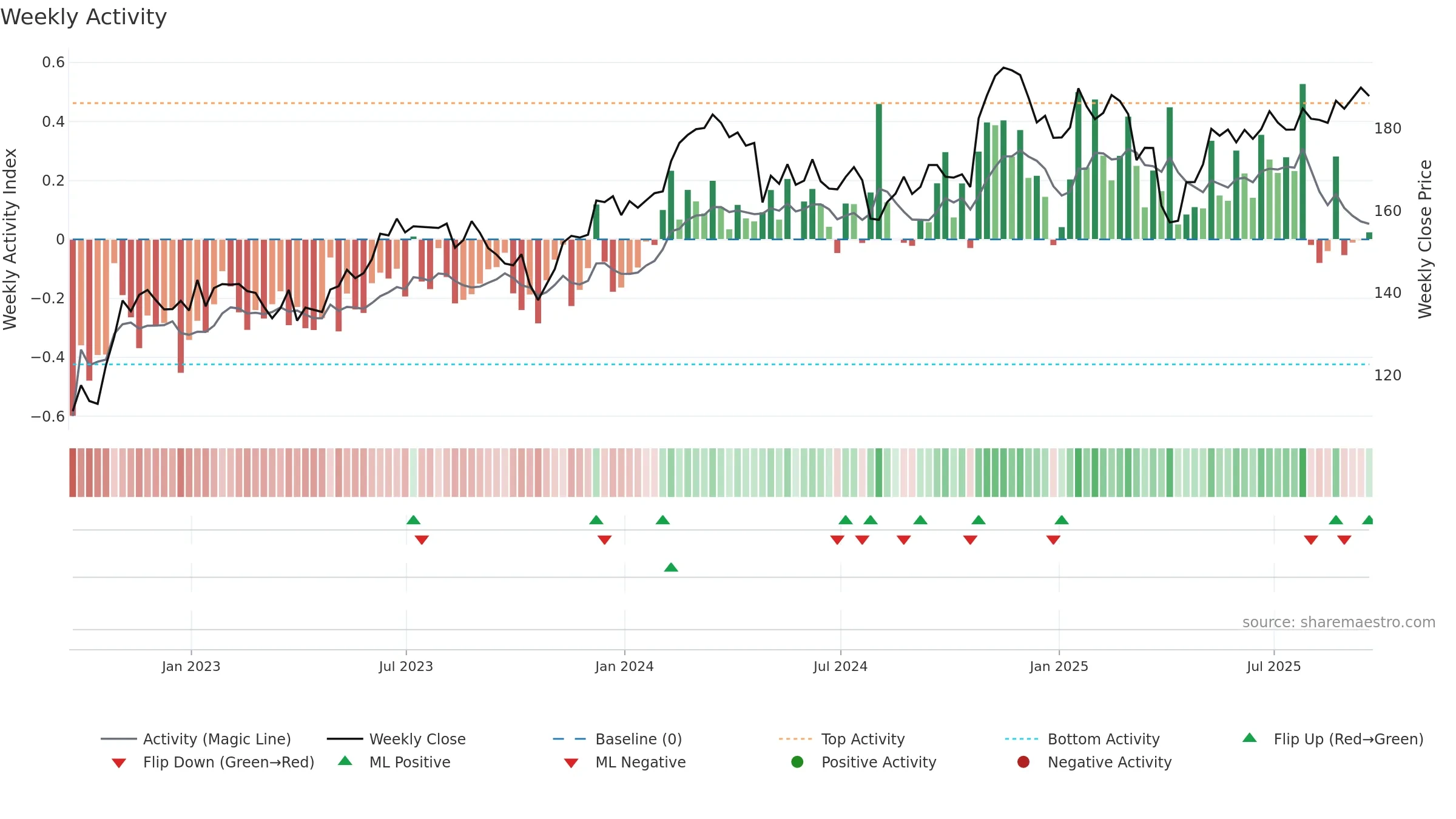Toggle the ML Positive legend entry

pyautogui.click(x=394, y=762)
